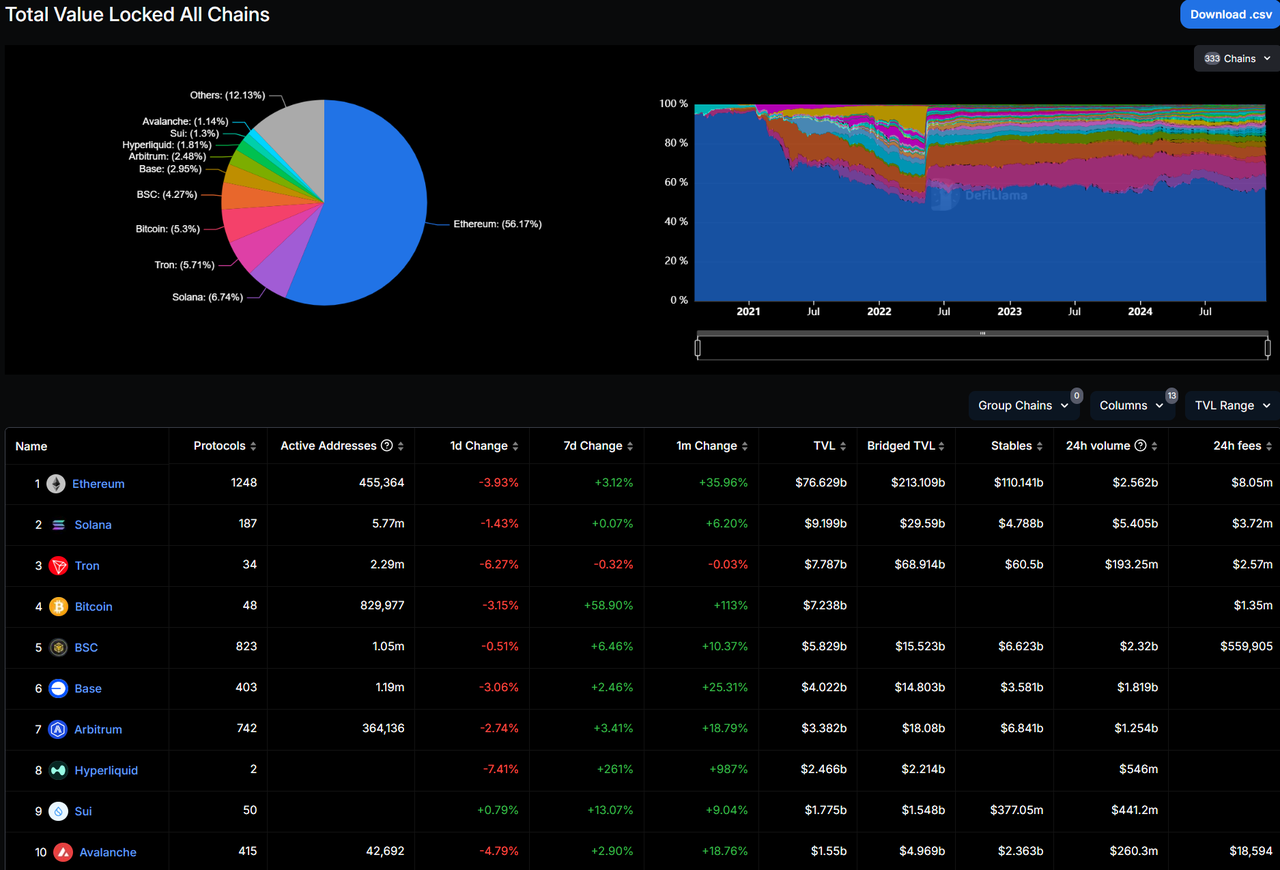
Task: Click the Solana chain logo icon
Action: (58, 525)
